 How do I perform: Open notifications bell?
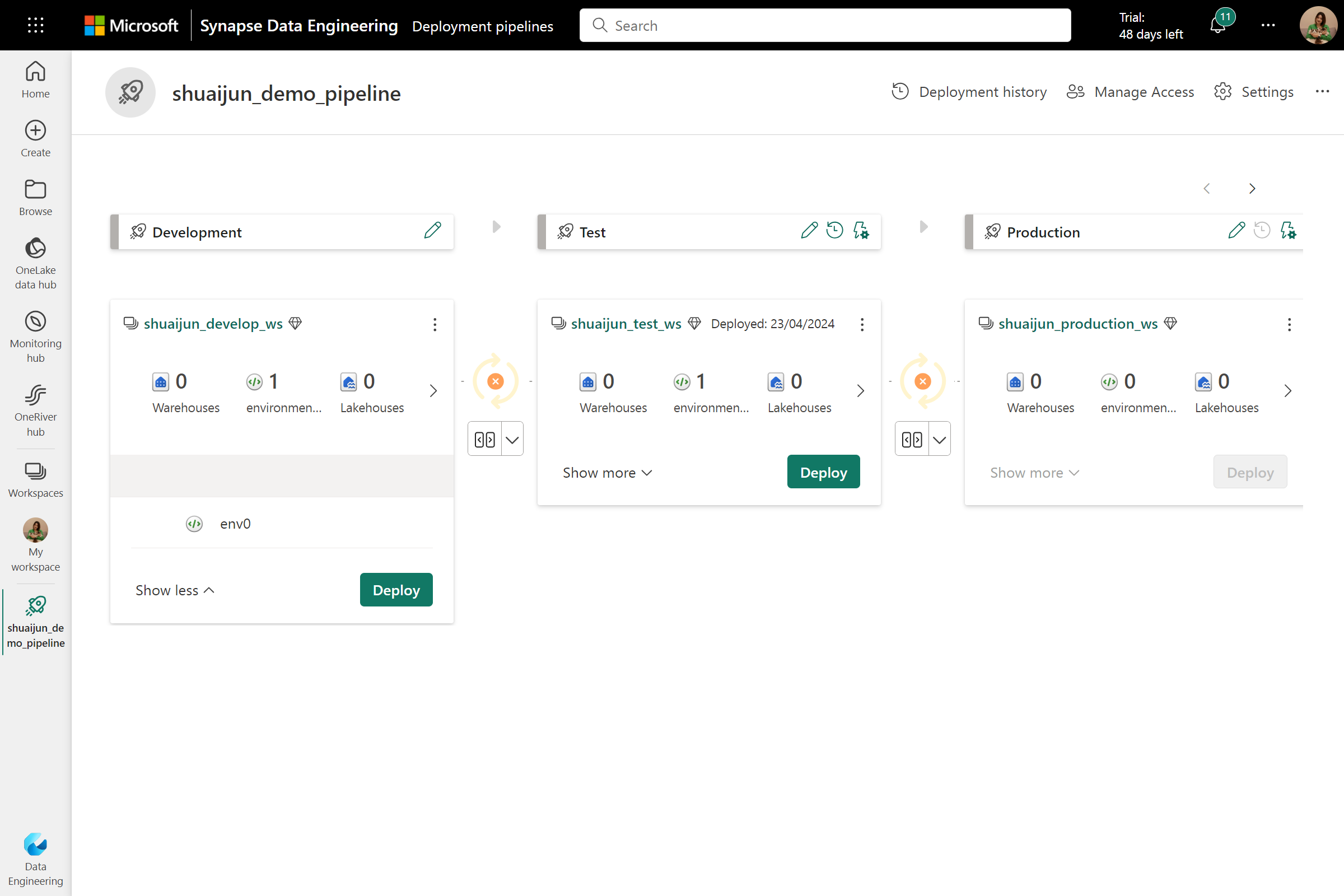pyautogui.click(x=1219, y=25)
